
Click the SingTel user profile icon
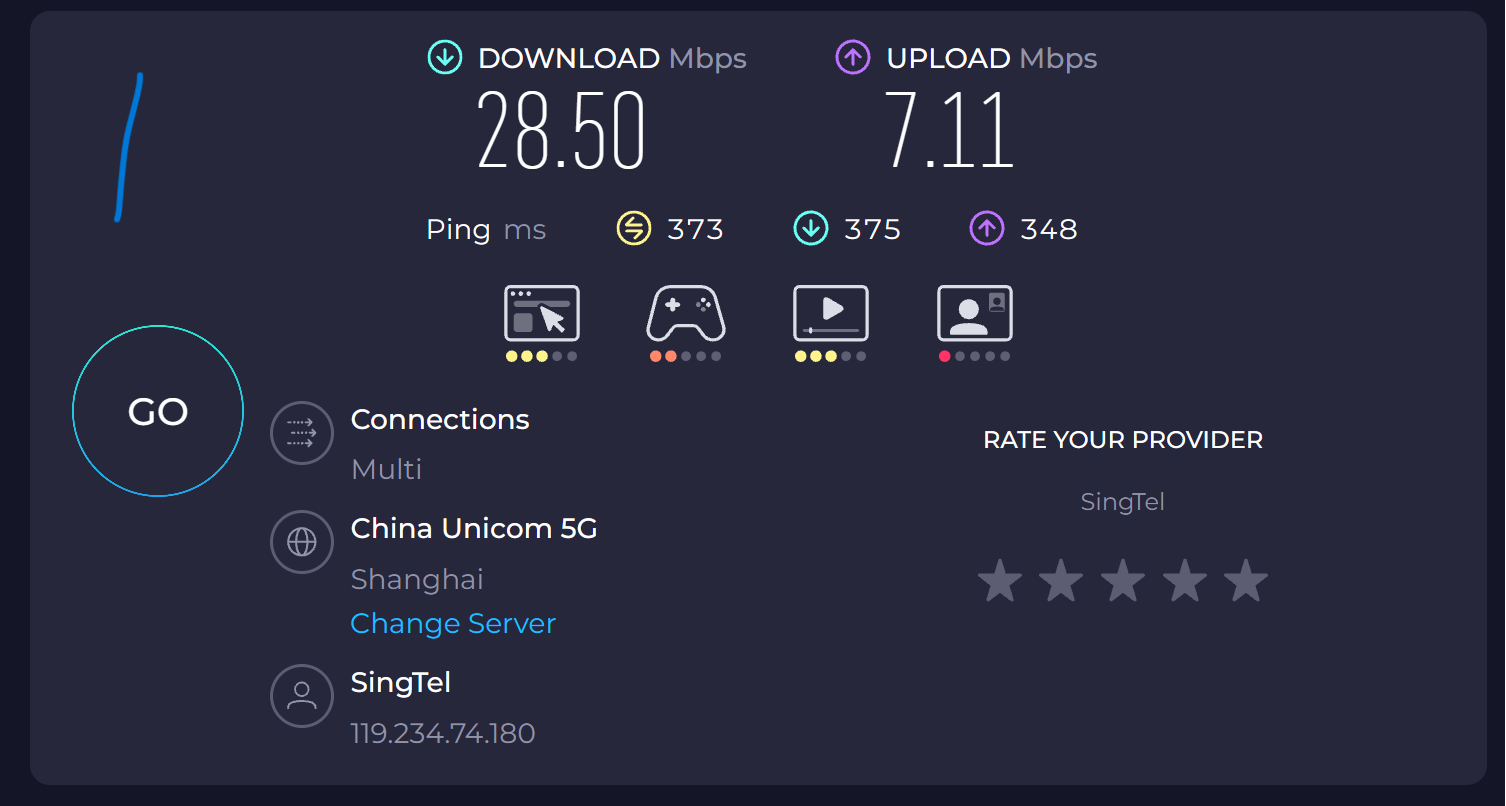(302, 696)
